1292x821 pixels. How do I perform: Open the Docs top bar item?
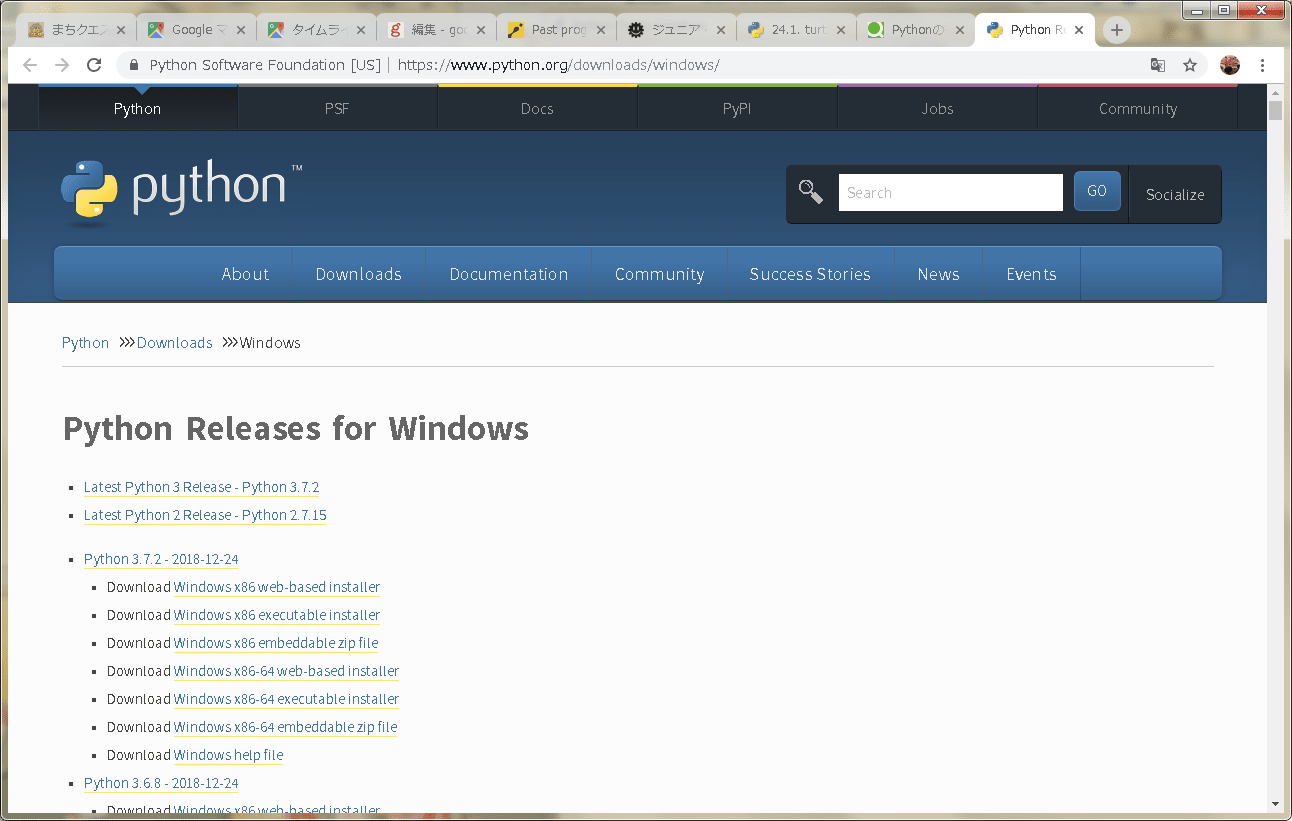(537, 108)
